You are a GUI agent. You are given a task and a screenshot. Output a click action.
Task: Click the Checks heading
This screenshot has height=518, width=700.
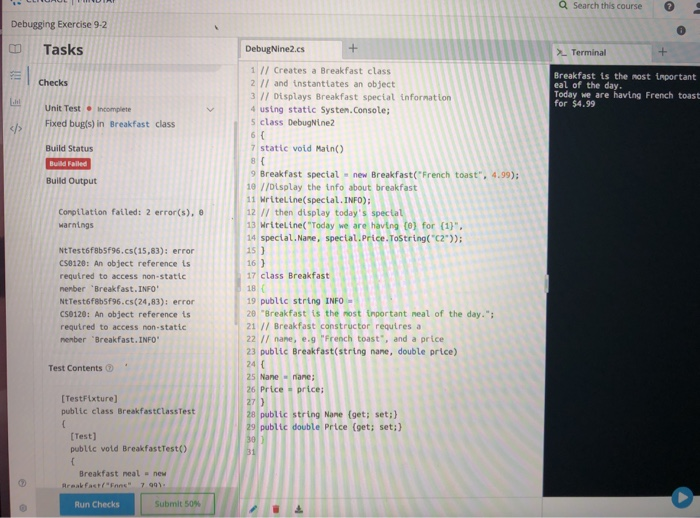coord(53,83)
